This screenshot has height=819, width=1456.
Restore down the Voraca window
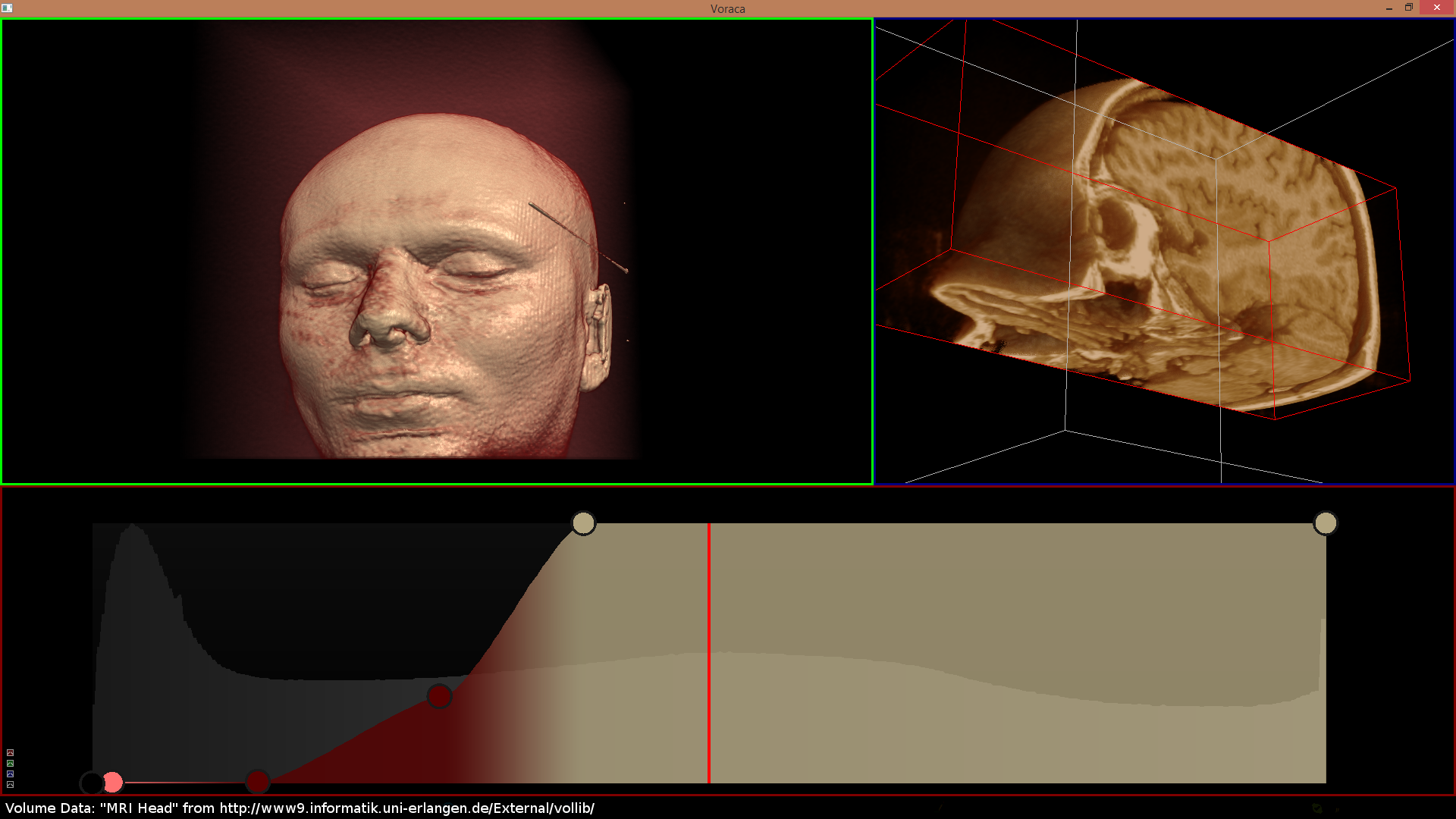pyautogui.click(x=1409, y=8)
